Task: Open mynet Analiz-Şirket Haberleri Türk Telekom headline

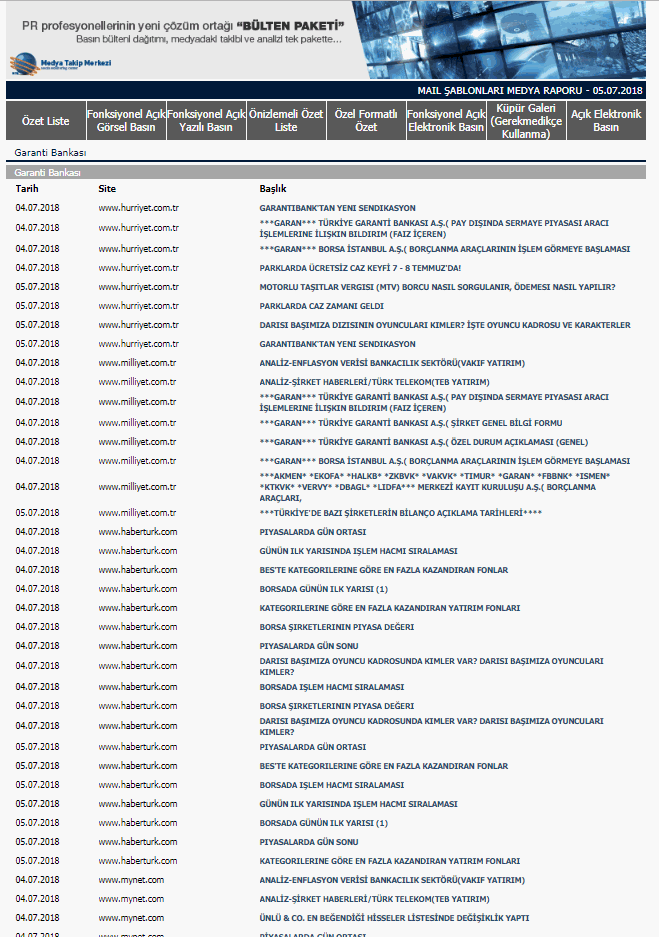Action: coord(374,899)
